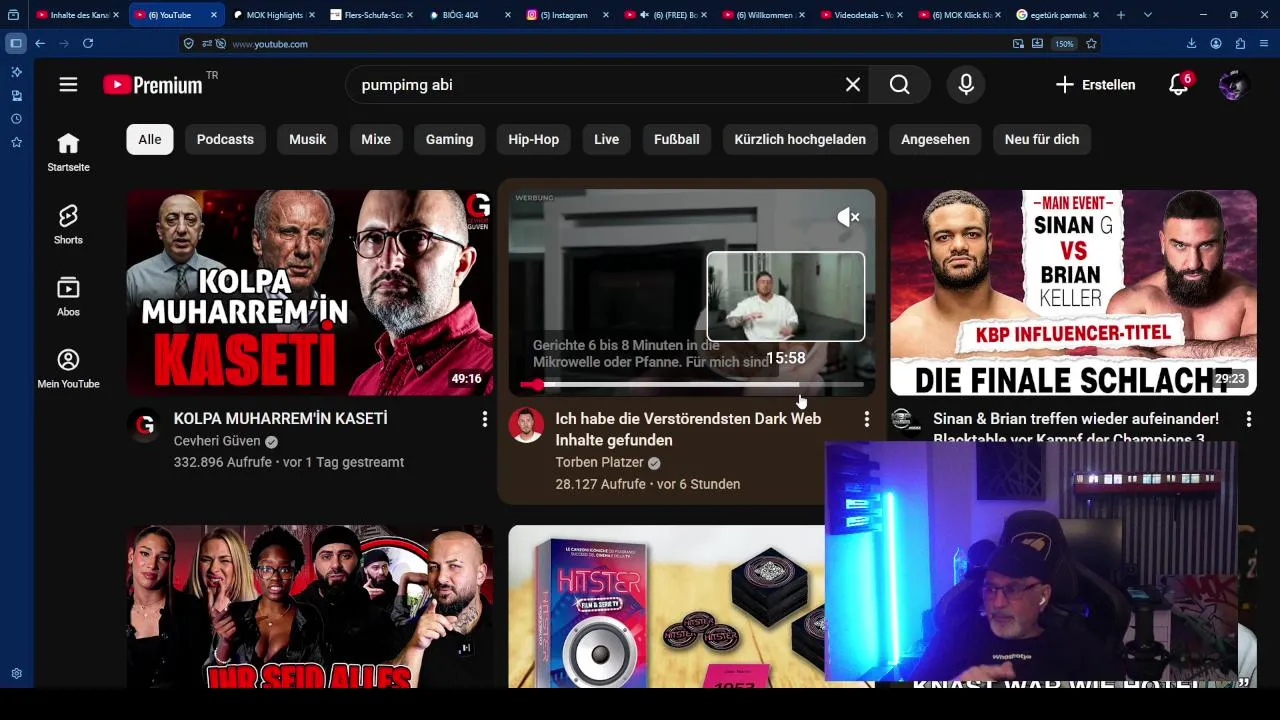Reload the page with the refresh icon
The height and width of the screenshot is (720, 1280).
88,43
